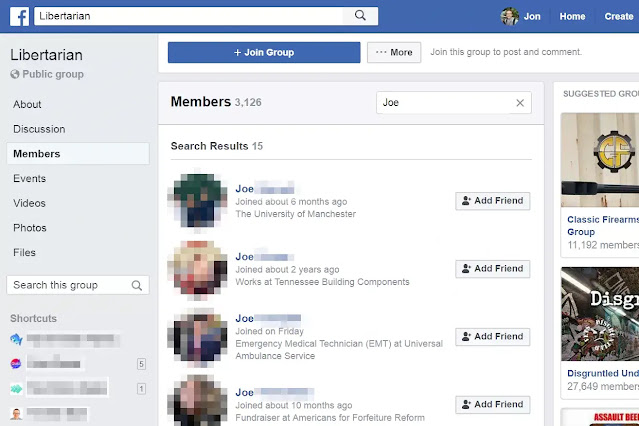Click the Facebook logo icon
Screen dimensions: 639x426
[x=19, y=16]
